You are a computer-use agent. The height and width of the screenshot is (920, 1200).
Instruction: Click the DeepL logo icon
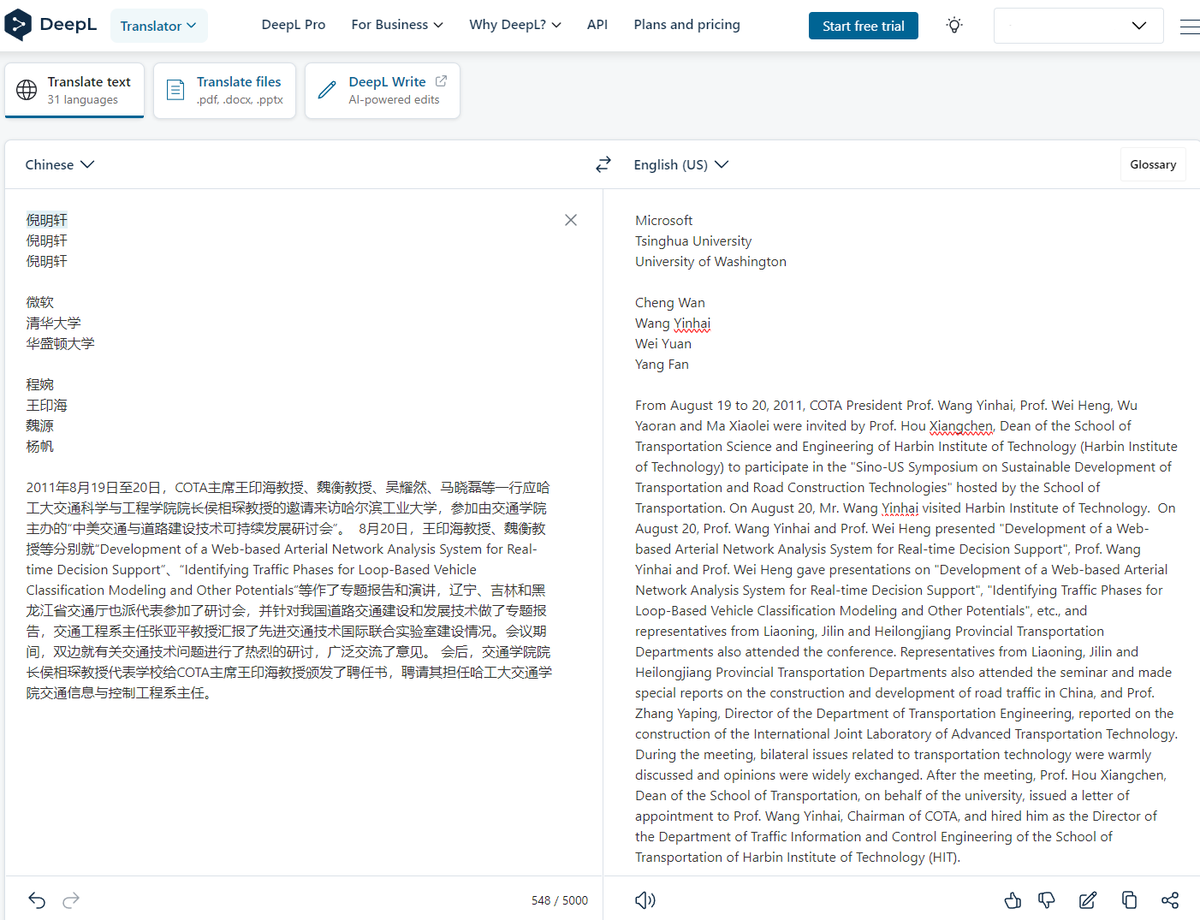[18, 25]
